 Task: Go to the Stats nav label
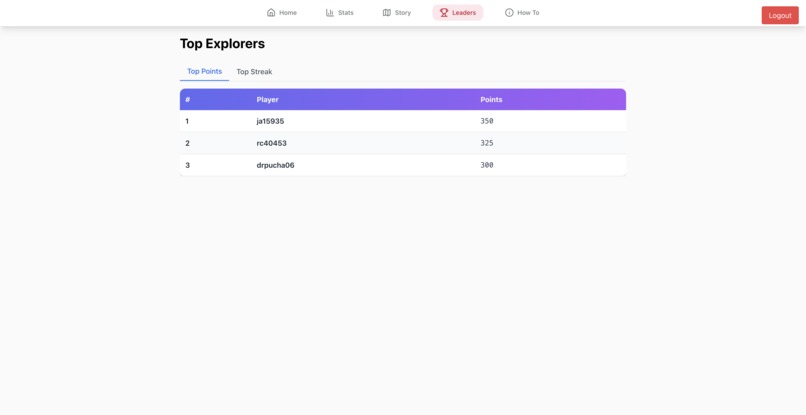(346, 13)
